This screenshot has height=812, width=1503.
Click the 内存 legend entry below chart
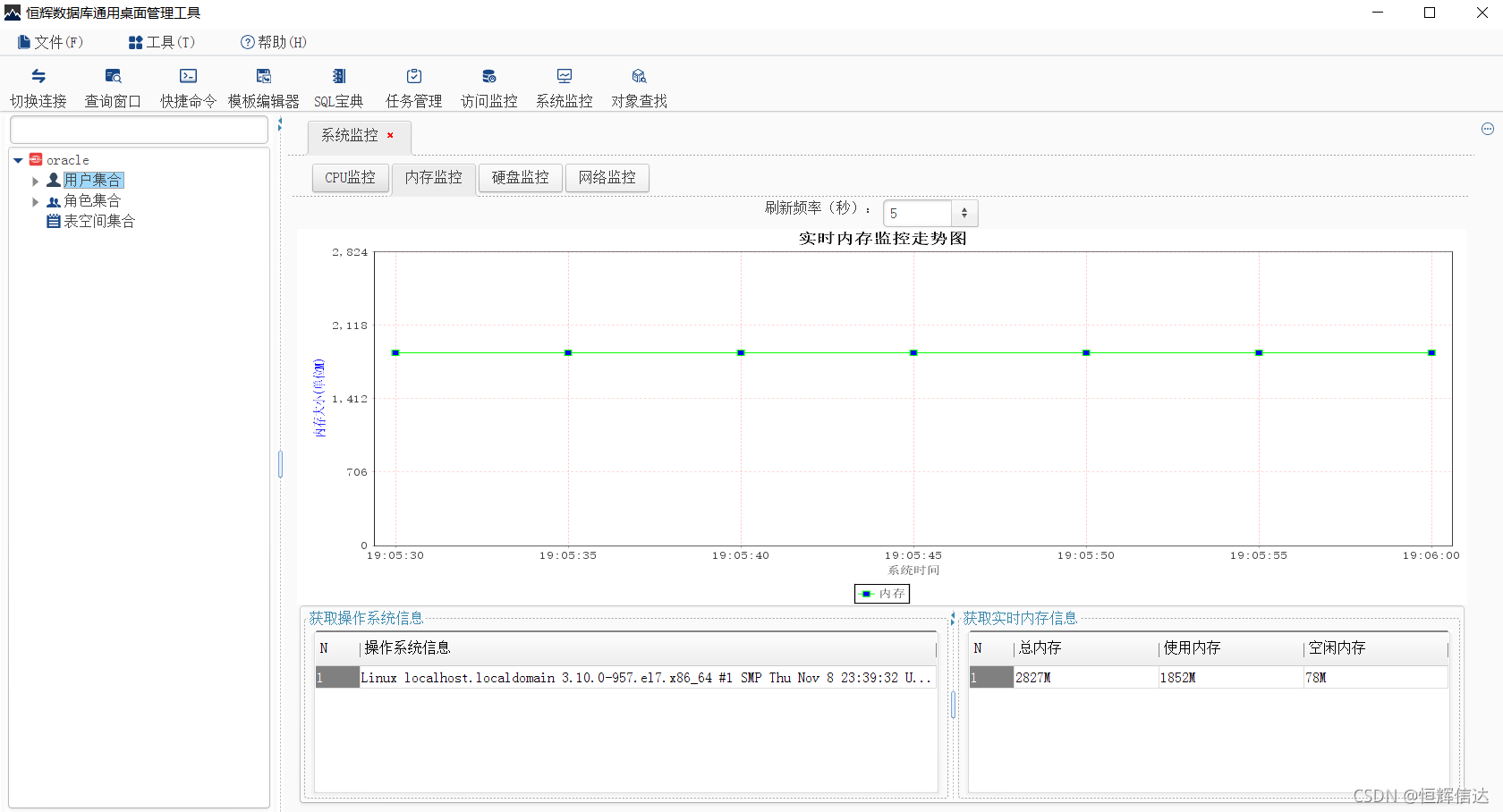tap(882, 593)
